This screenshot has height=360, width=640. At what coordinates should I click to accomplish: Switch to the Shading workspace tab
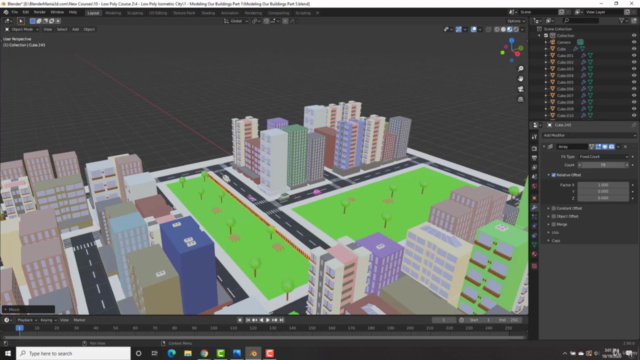208,13
